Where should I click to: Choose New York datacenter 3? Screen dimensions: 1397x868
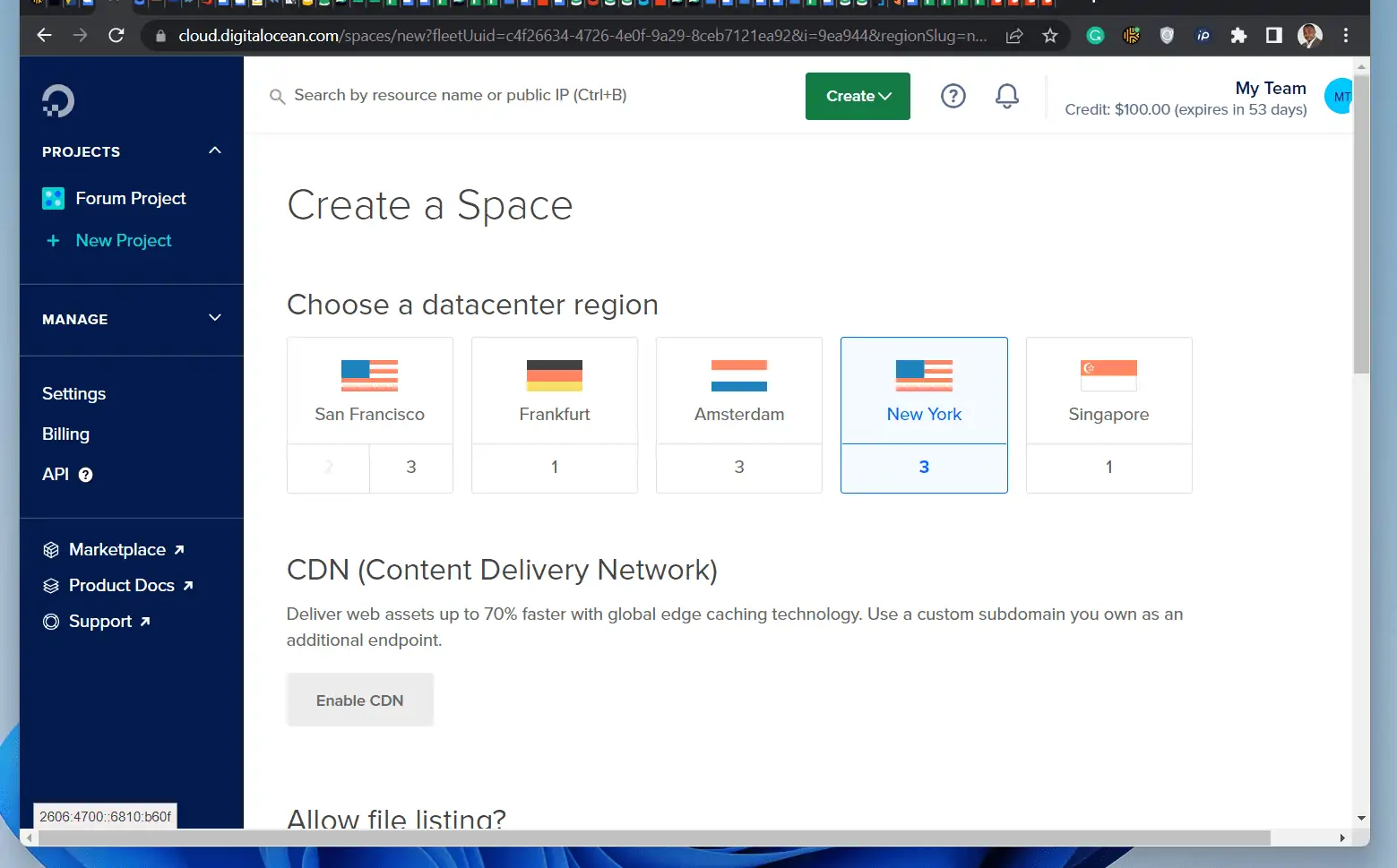(924, 468)
